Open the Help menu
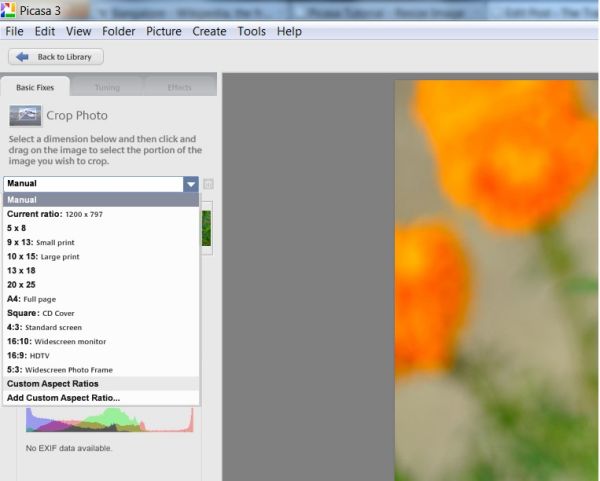 pyautogui.click(x=289, y=31)
